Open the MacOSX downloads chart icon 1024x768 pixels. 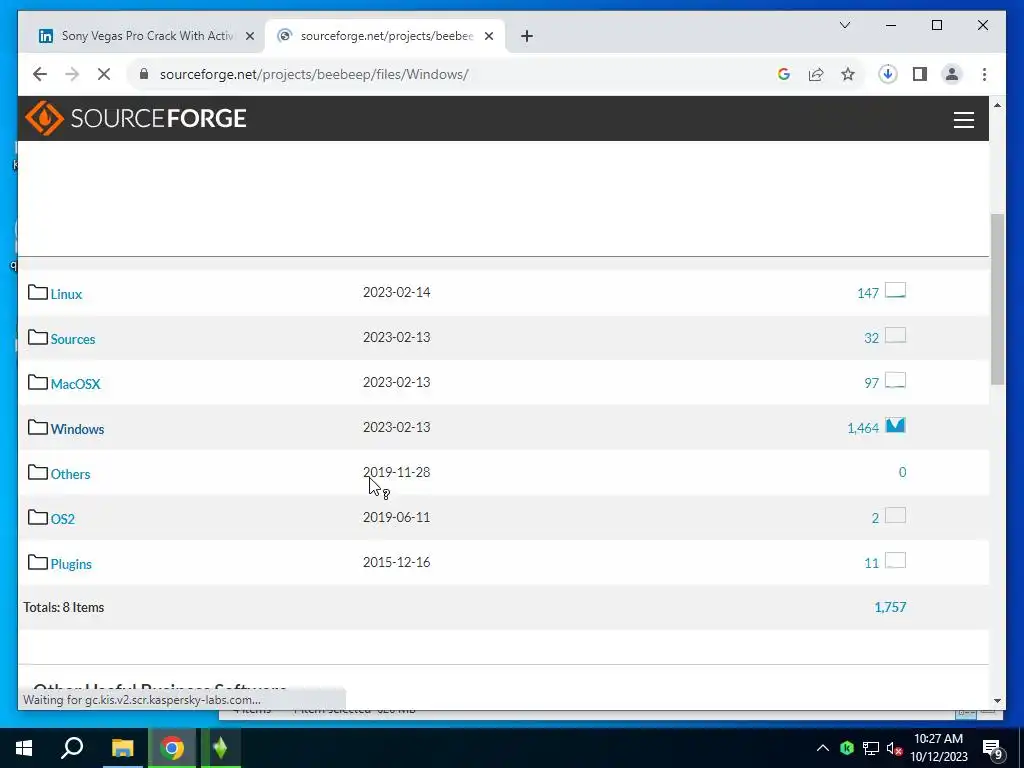(895, 381)
